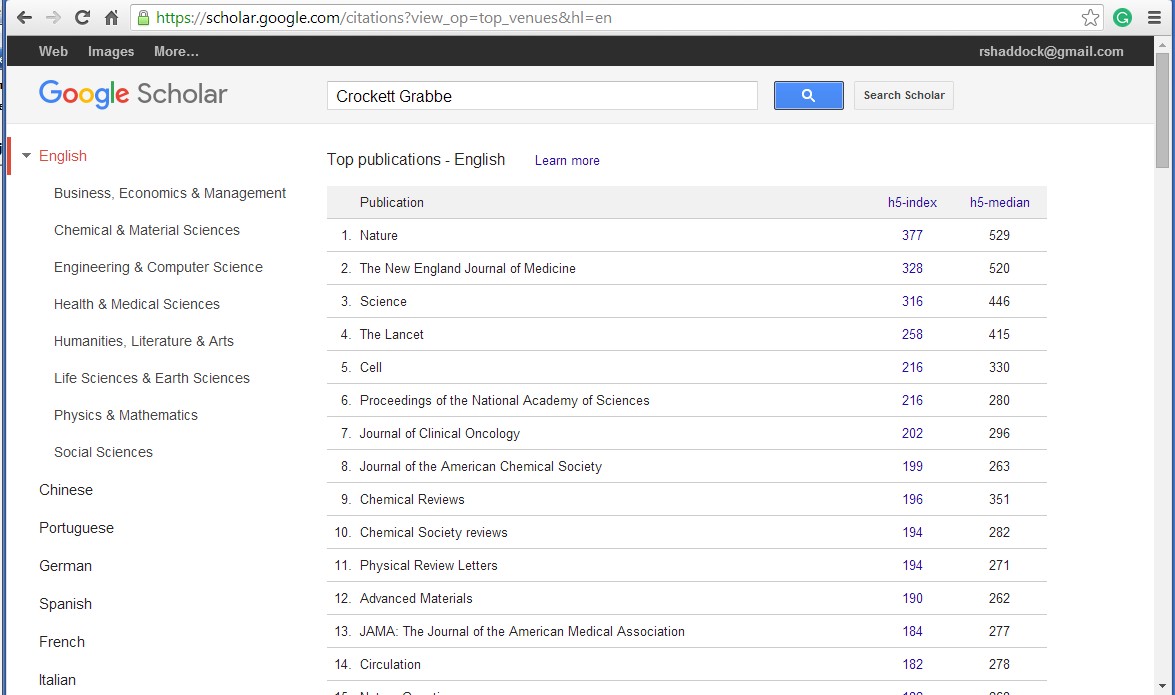Click the Physical Review Letters publication name
The height and width of the screenshot is (695, 1175).
(429, 565)
